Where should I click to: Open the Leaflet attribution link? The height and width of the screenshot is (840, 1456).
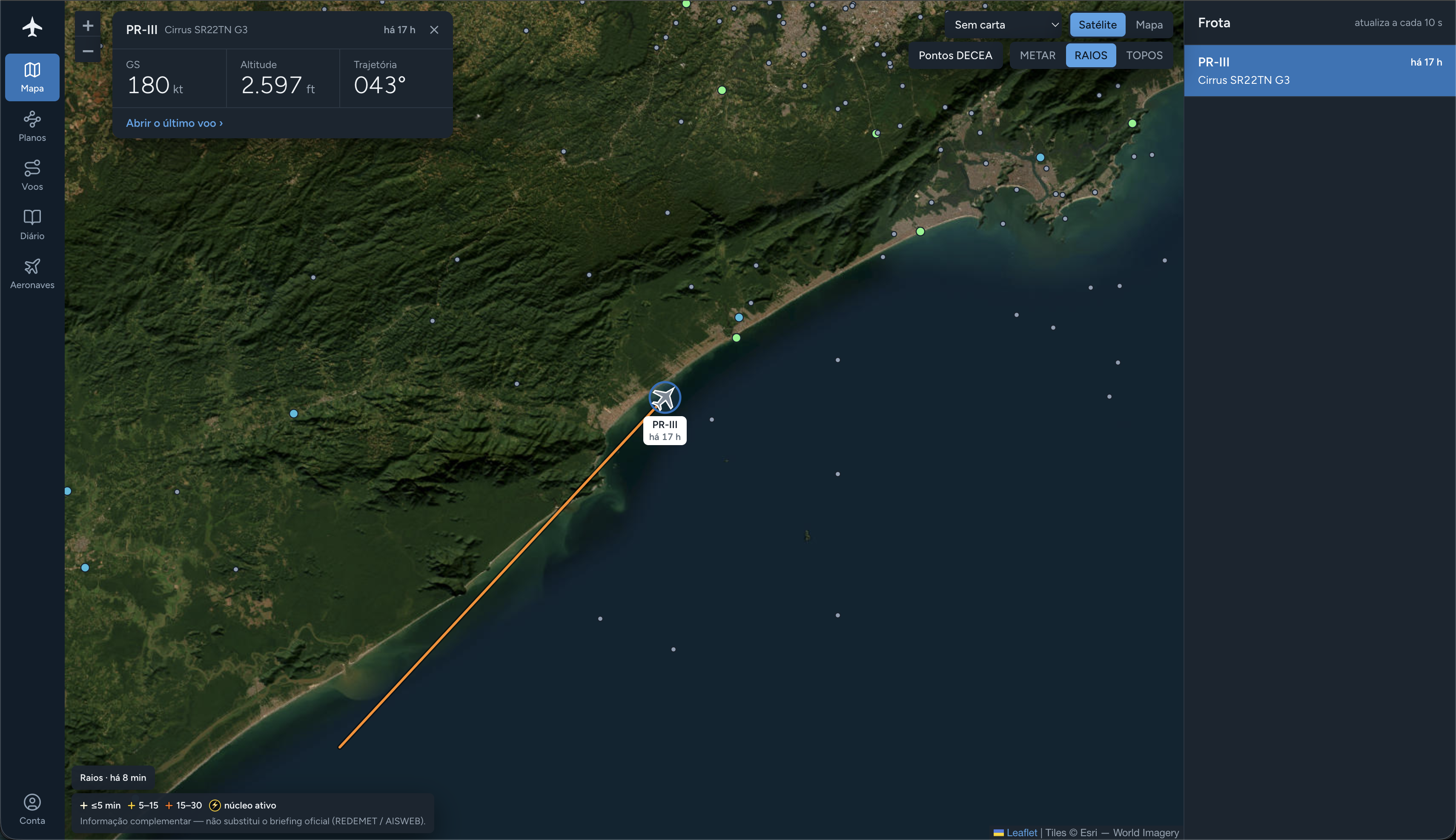point(1021,832)
